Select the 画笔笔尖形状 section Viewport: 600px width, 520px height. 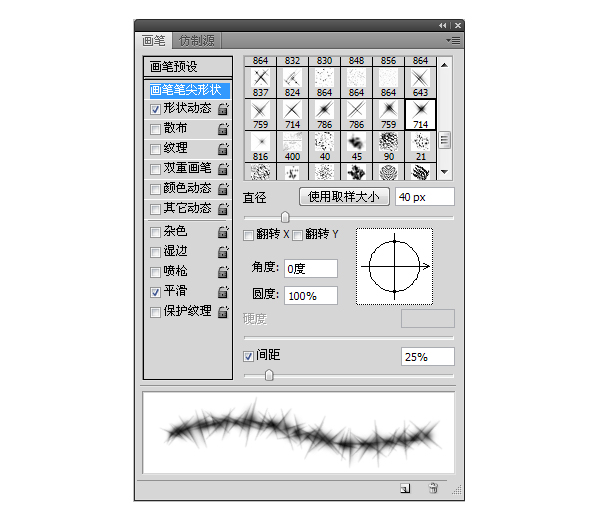pos(188,90)
